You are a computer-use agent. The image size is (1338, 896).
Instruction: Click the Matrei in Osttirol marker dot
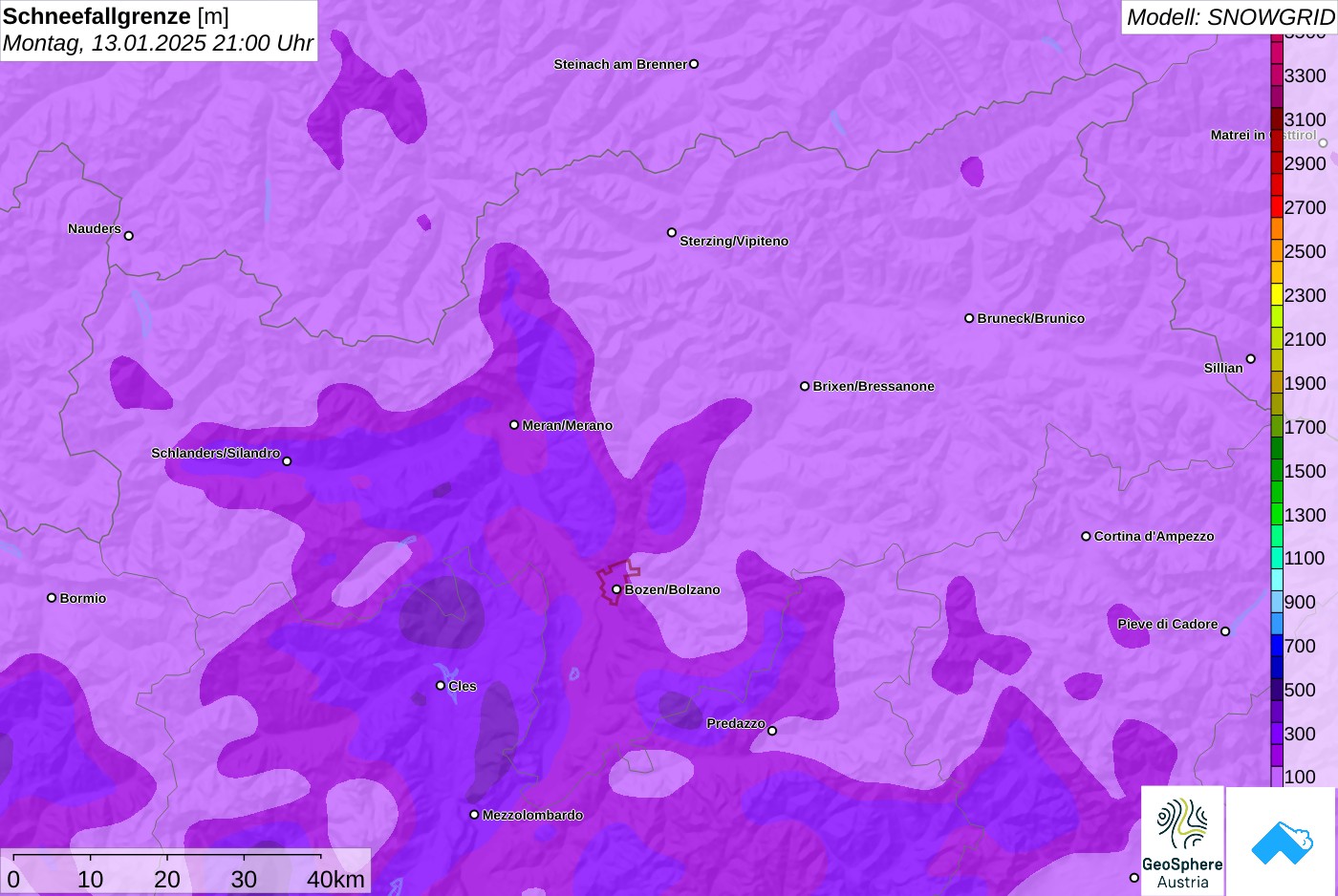[1323, 143]
